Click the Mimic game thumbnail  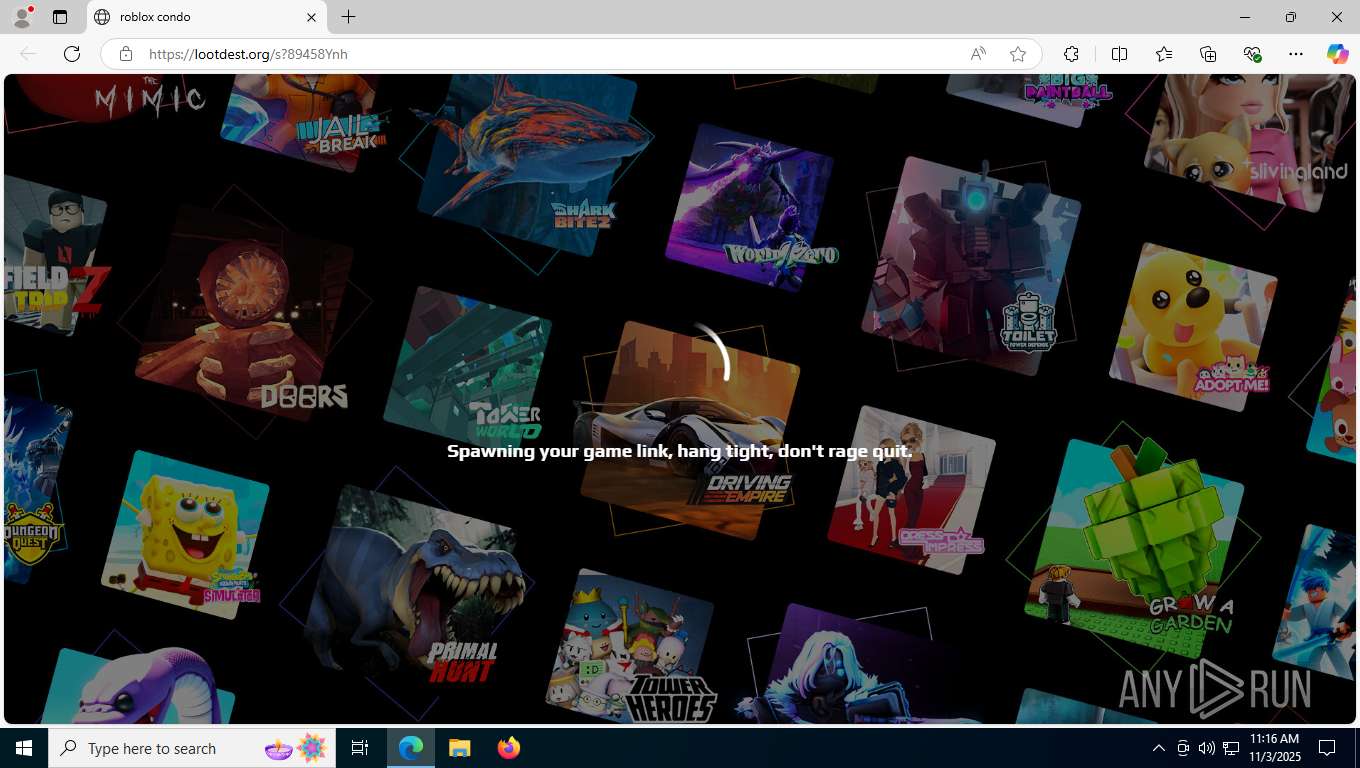pos(112,98)
